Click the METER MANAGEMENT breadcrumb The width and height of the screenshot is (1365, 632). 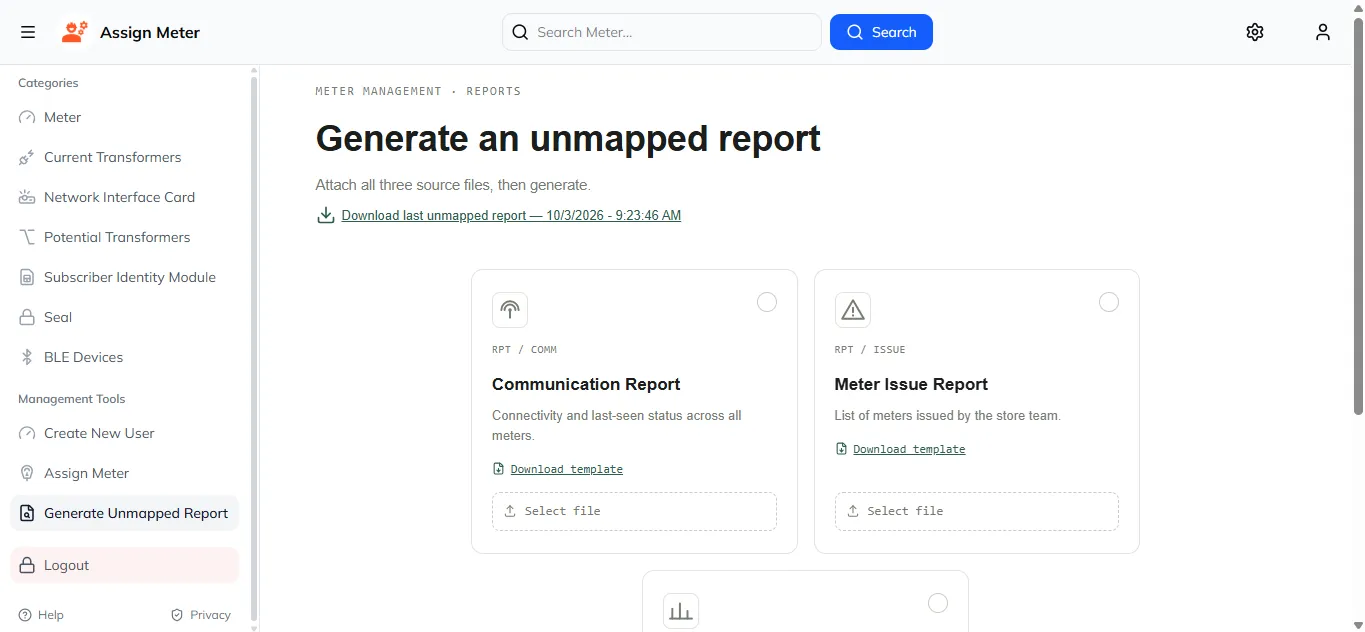[378, 91]
